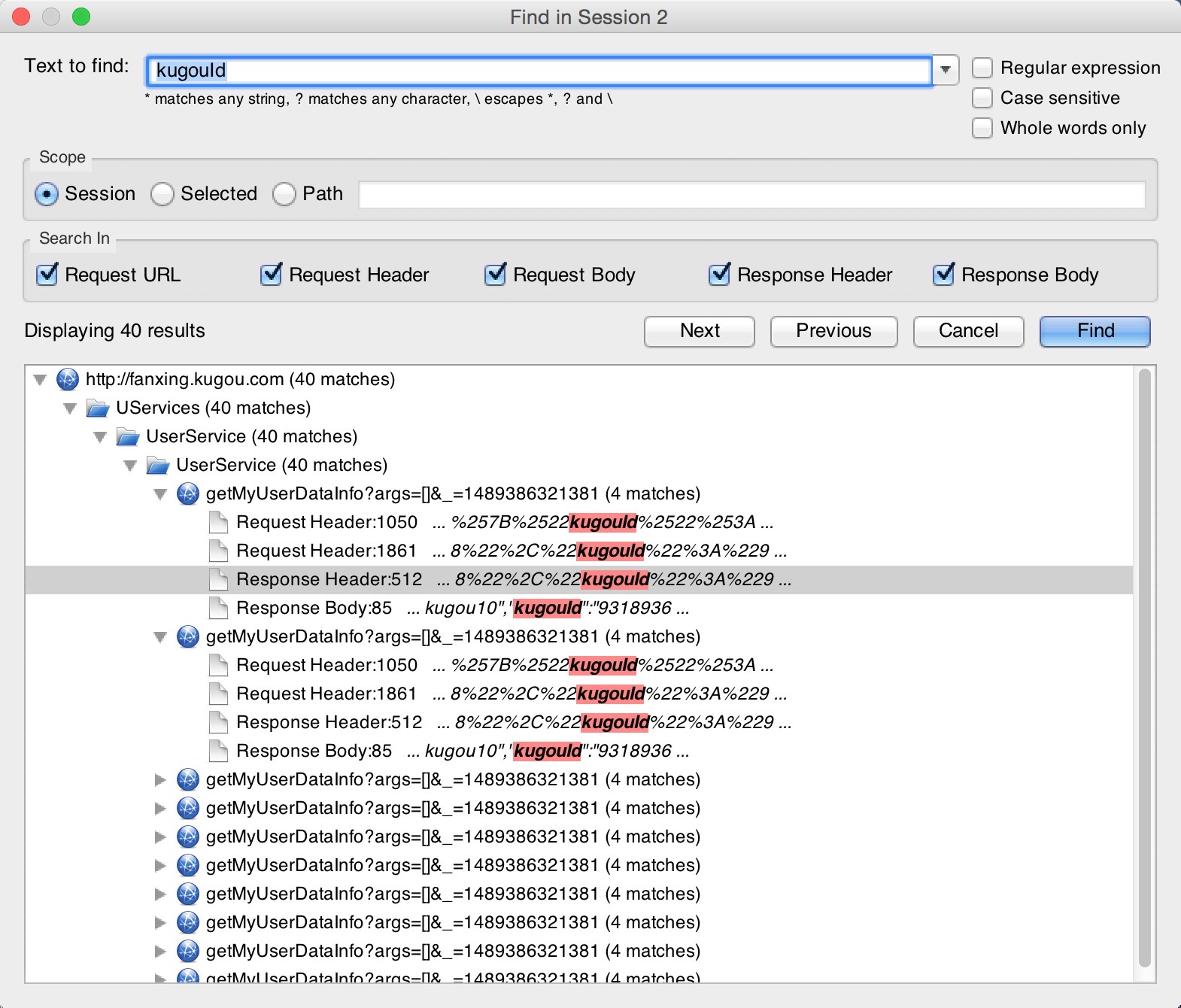The width and height of the screenshot is (1181, 1008).
Task: Collapse the inner UserService (40 matches) node
Action: [x=130, y=466]
